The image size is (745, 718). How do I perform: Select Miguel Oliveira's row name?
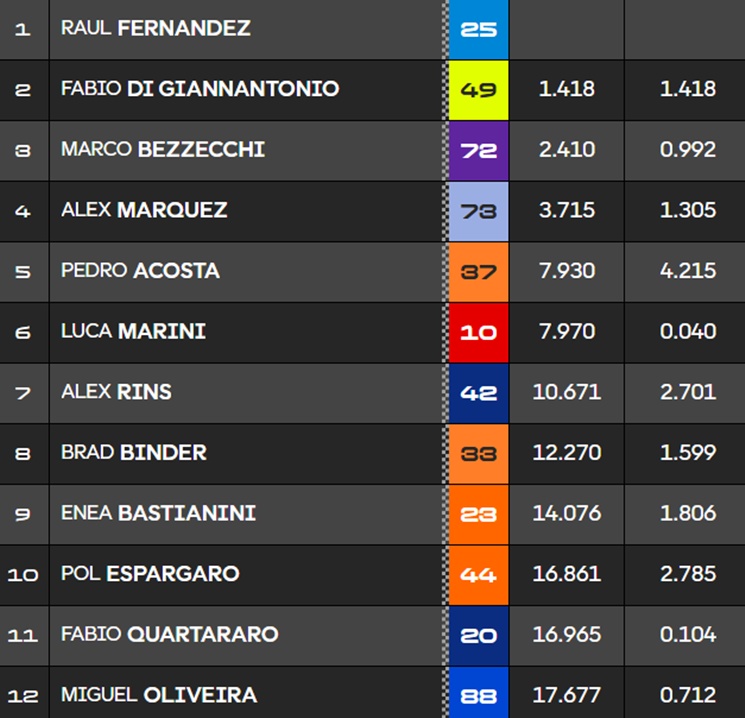point(158,694)
